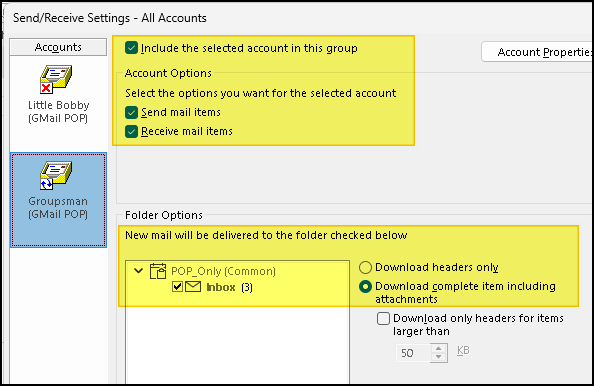594x386 pixels.
Task: Toggle the Inbox folder checkbox
Action: pos(177,287)
